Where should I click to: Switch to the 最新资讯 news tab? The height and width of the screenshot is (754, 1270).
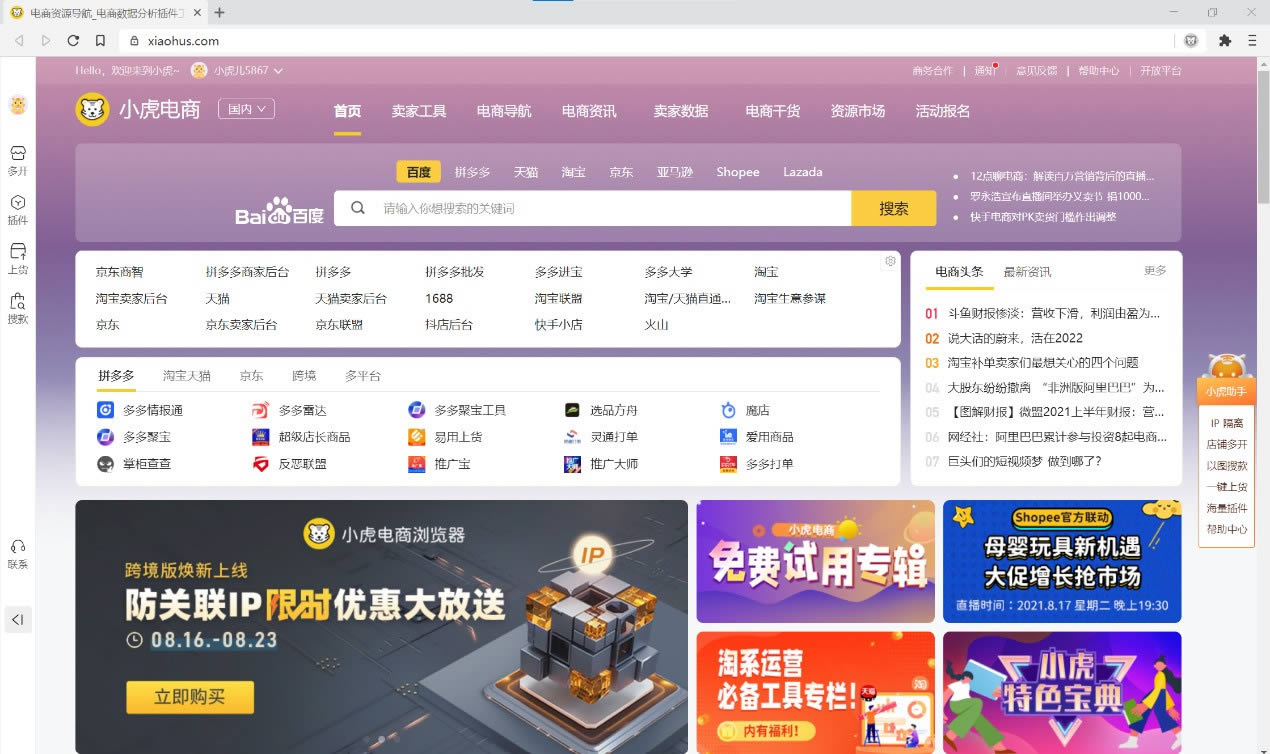(1027, 272)
